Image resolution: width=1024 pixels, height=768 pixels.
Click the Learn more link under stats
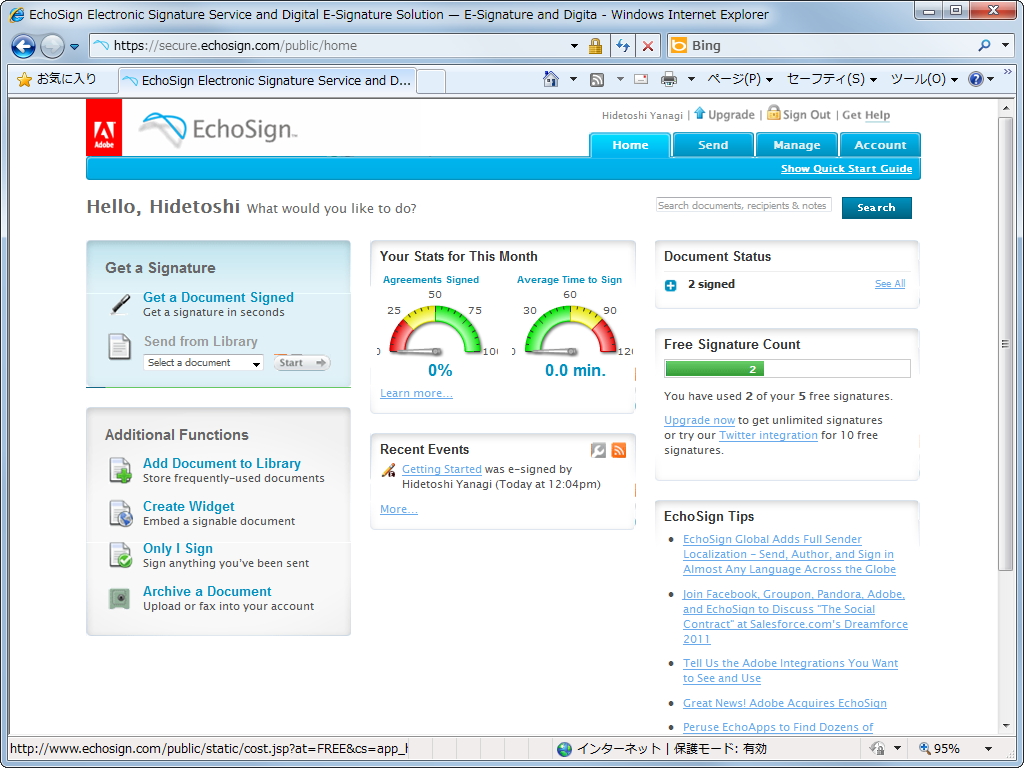[x=416, y=393]
